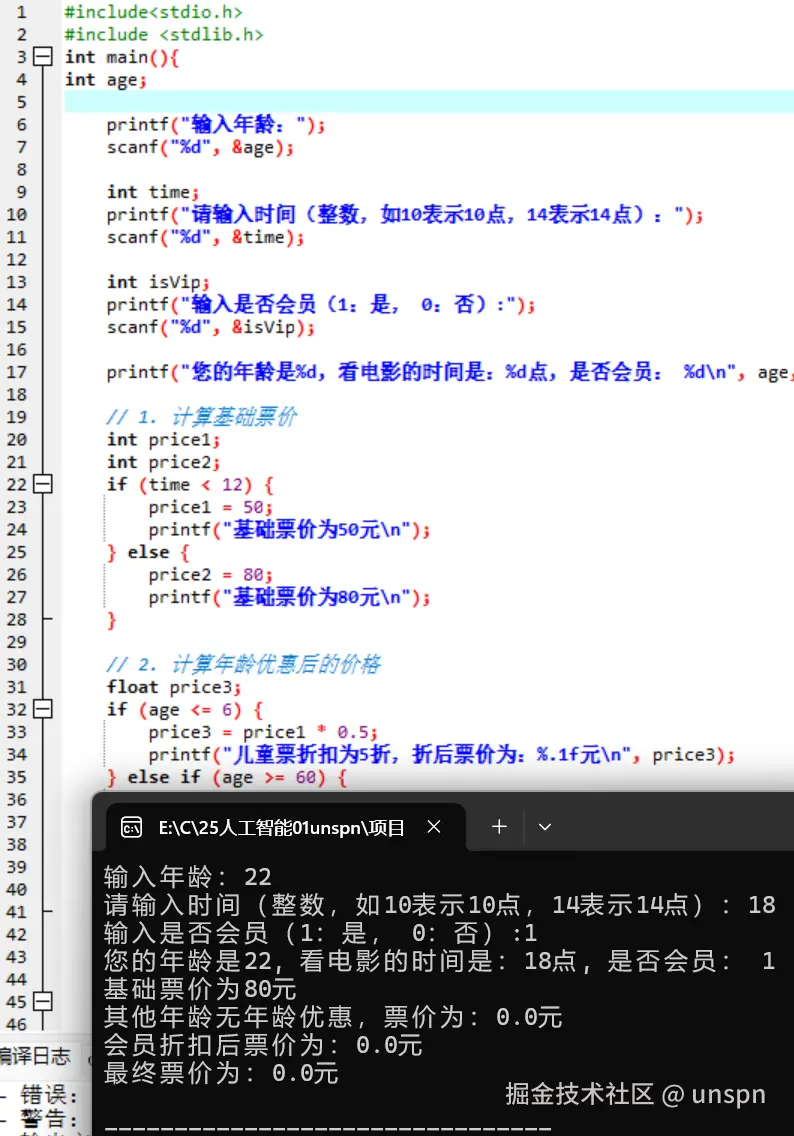Collapse the if (age <= 6) fold at line 32
Image resolution: width=794 pixels, height=1136 pixels.
[x=43, y=709]
